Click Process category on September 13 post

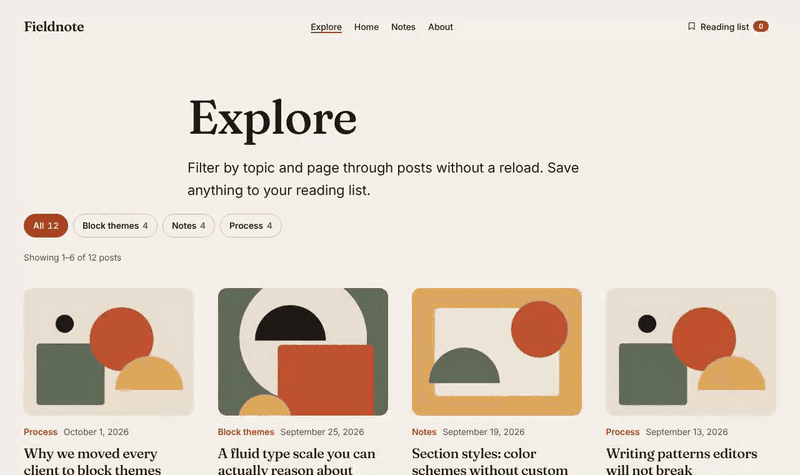(622, 432)
